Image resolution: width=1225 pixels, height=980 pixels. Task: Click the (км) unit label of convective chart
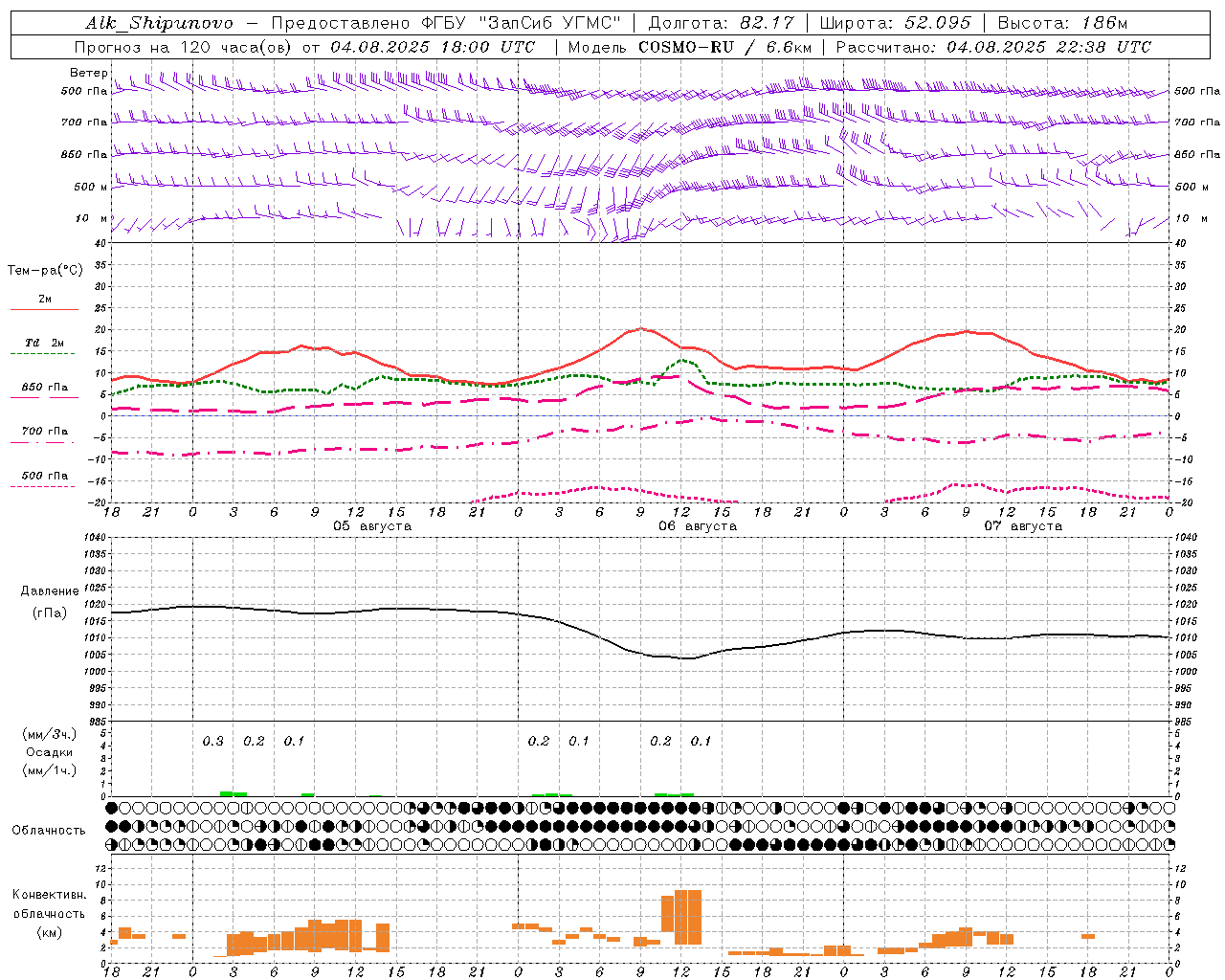coord(50,932)
